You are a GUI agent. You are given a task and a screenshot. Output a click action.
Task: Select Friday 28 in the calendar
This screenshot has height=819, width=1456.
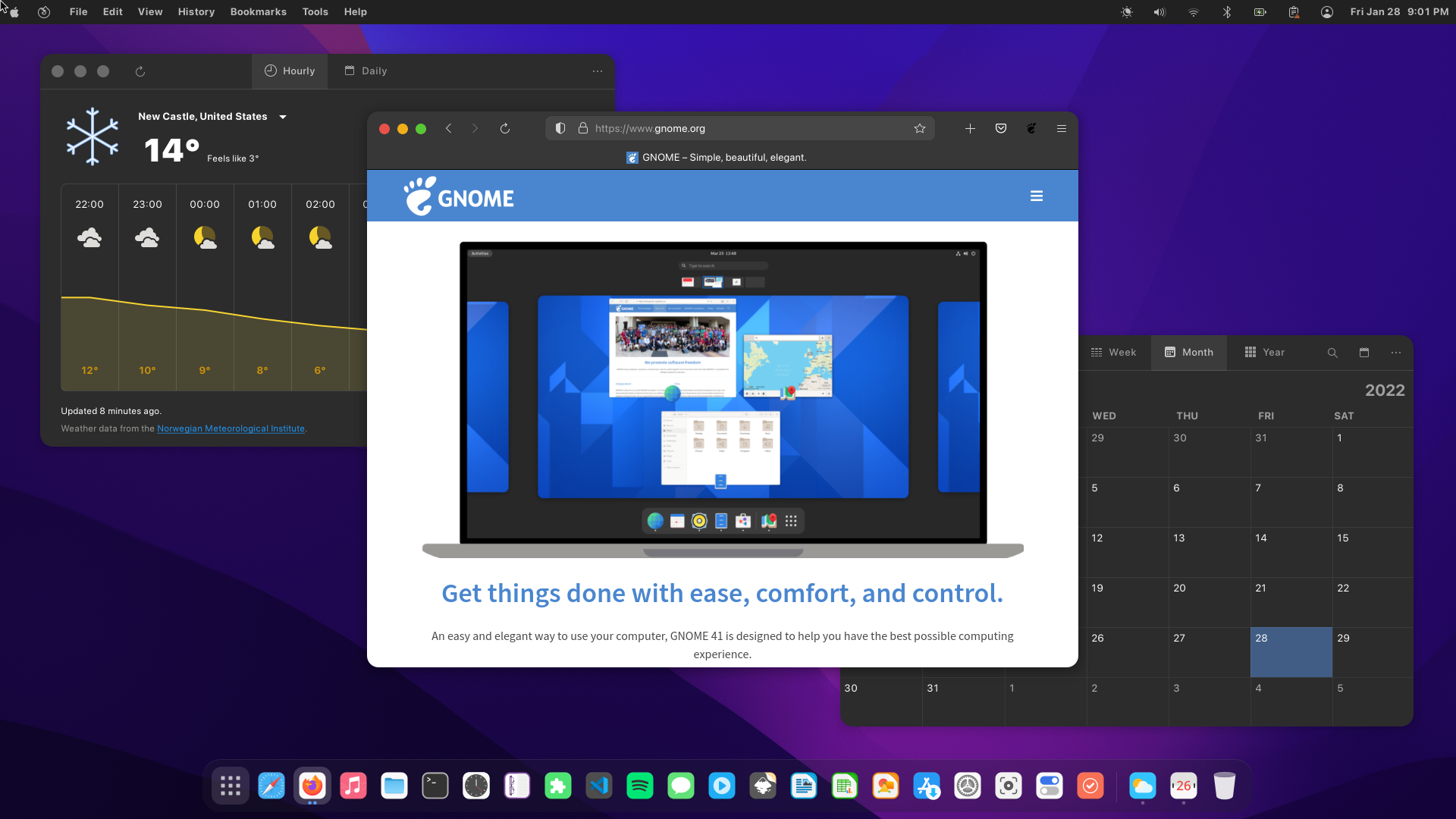click(x=1291, y=652)
